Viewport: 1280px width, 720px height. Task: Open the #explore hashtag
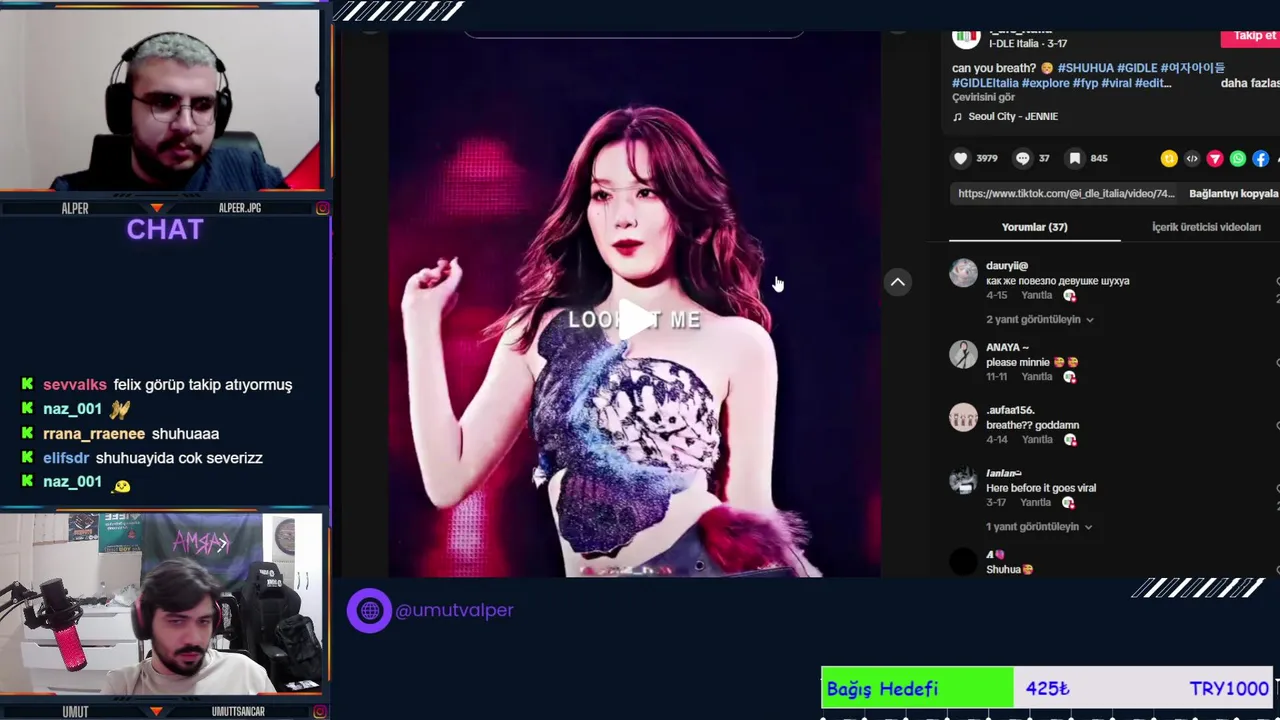tap(1045, 83)
